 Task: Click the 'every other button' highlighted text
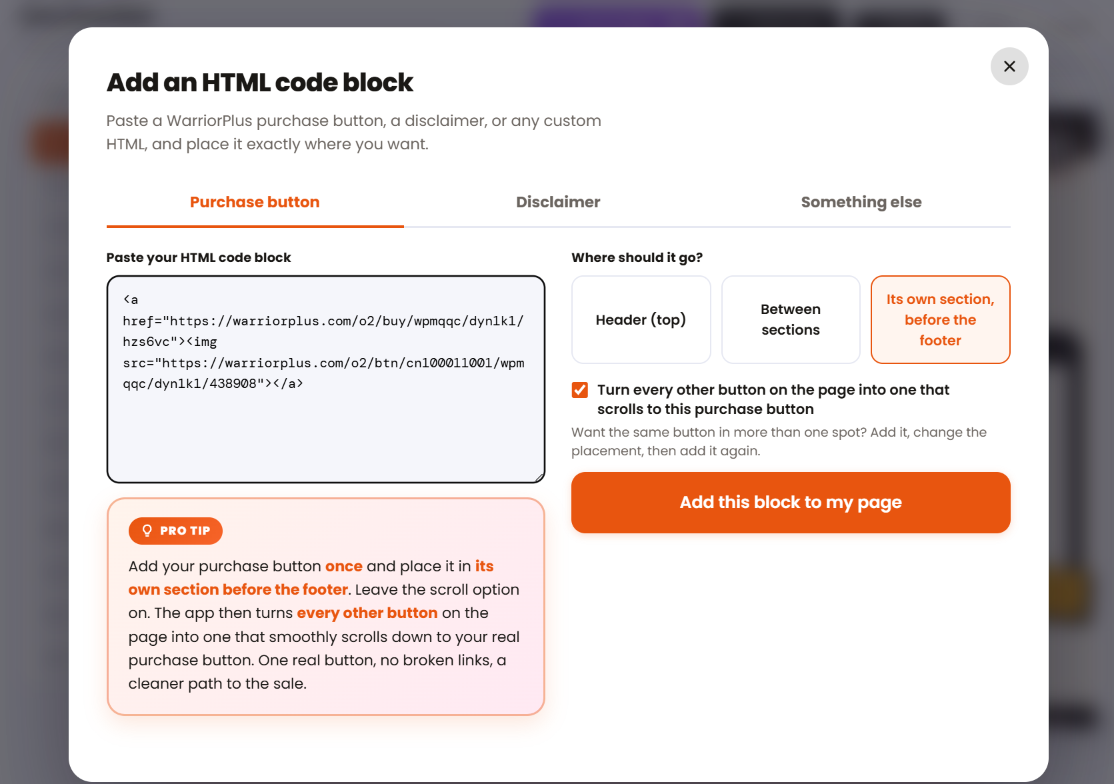(x=367, y=613)
